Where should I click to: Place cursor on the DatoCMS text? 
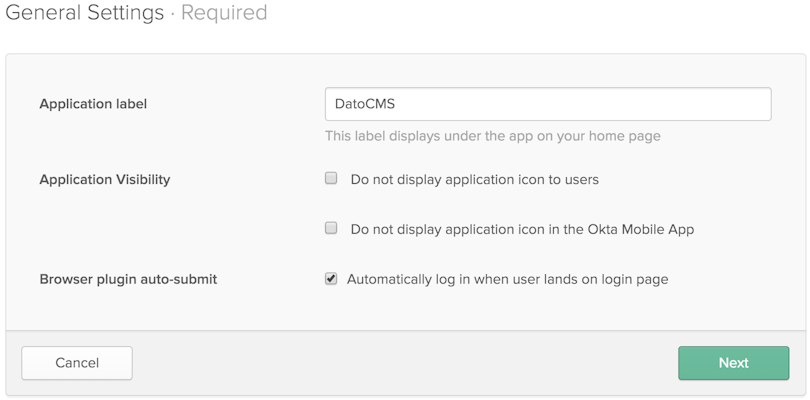(365, 104)
